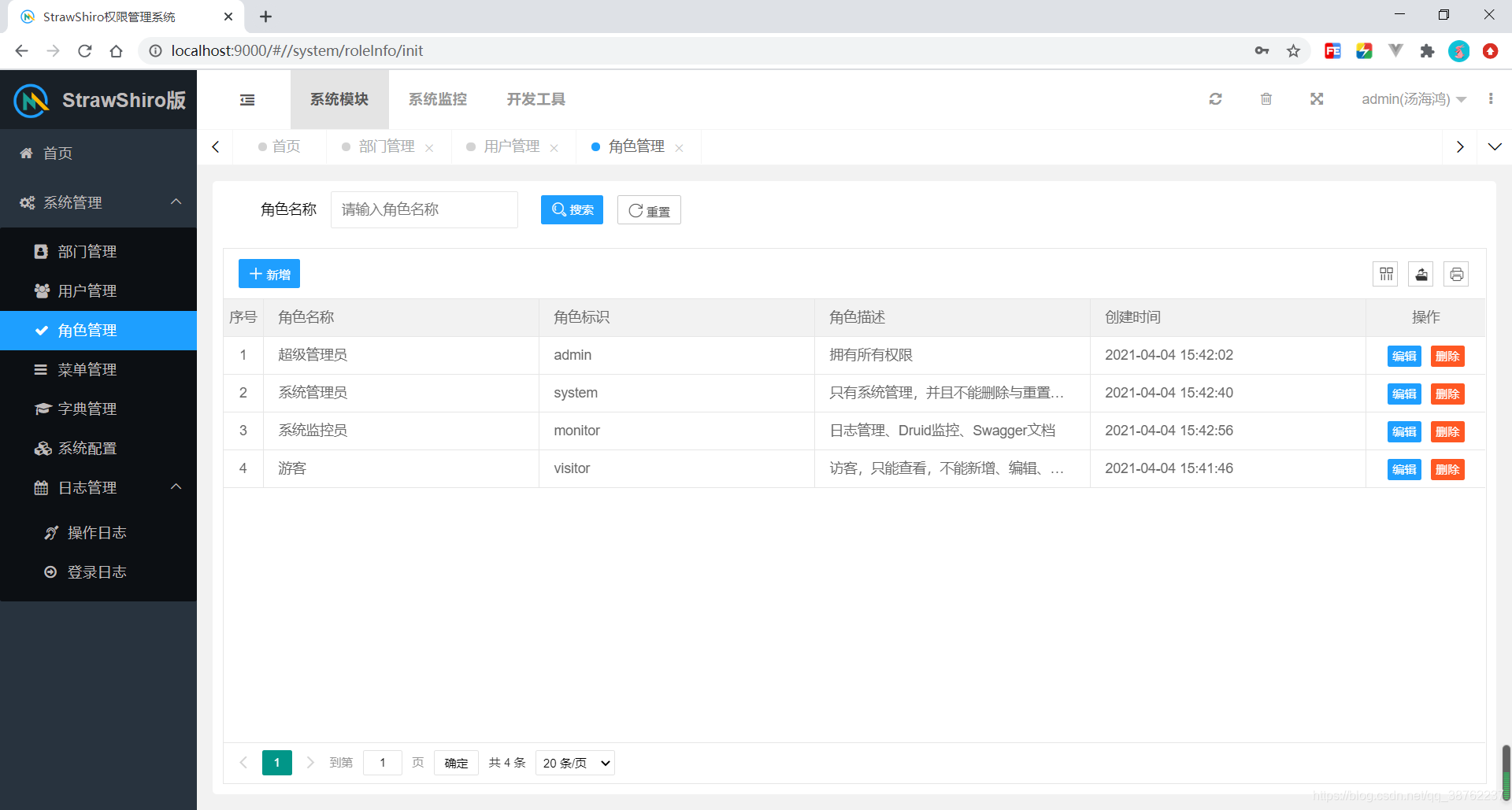The width and height of the screenshot is (1512, 810).
Task: Collapse the sidebar with the menu-fold icon
Action: (x=247, y=99)
